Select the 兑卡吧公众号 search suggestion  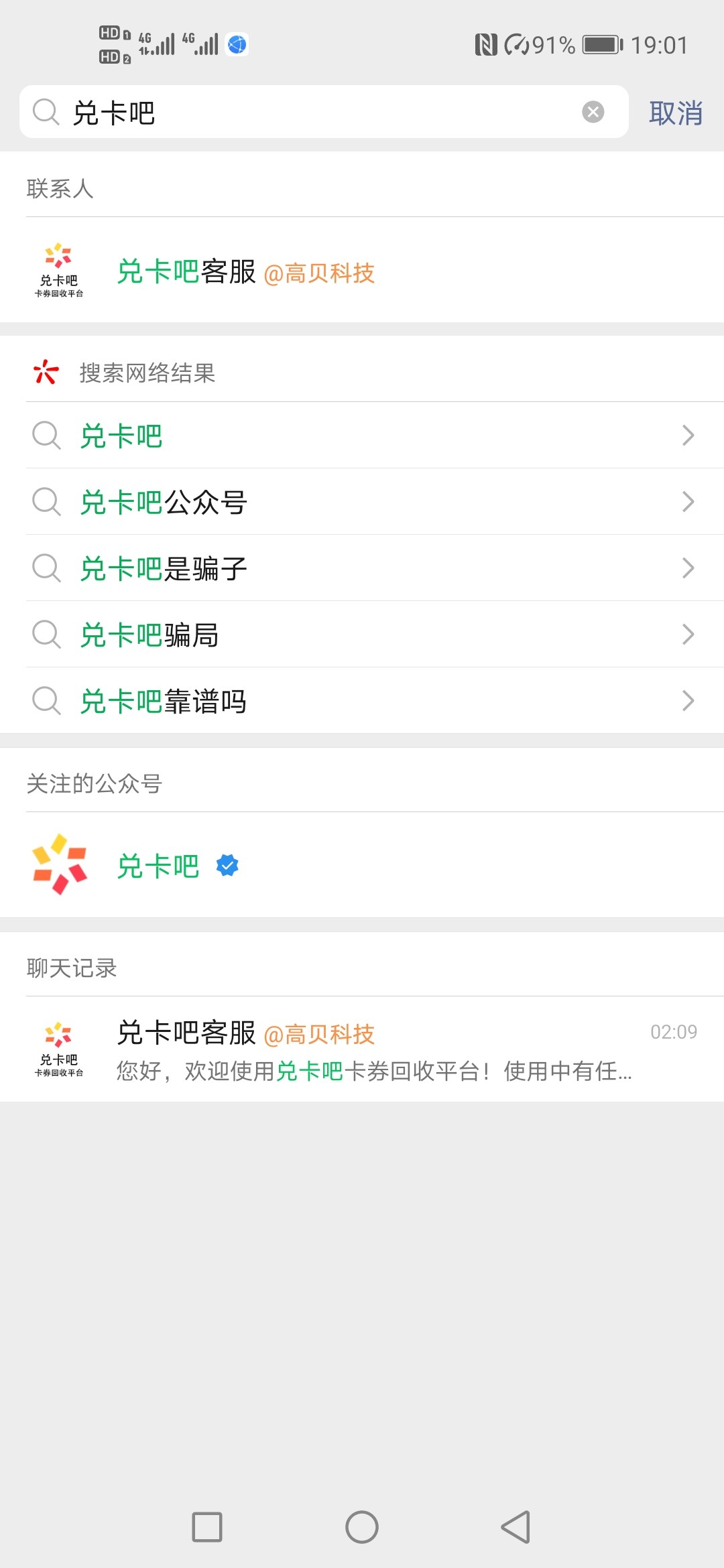coord(164,502)
